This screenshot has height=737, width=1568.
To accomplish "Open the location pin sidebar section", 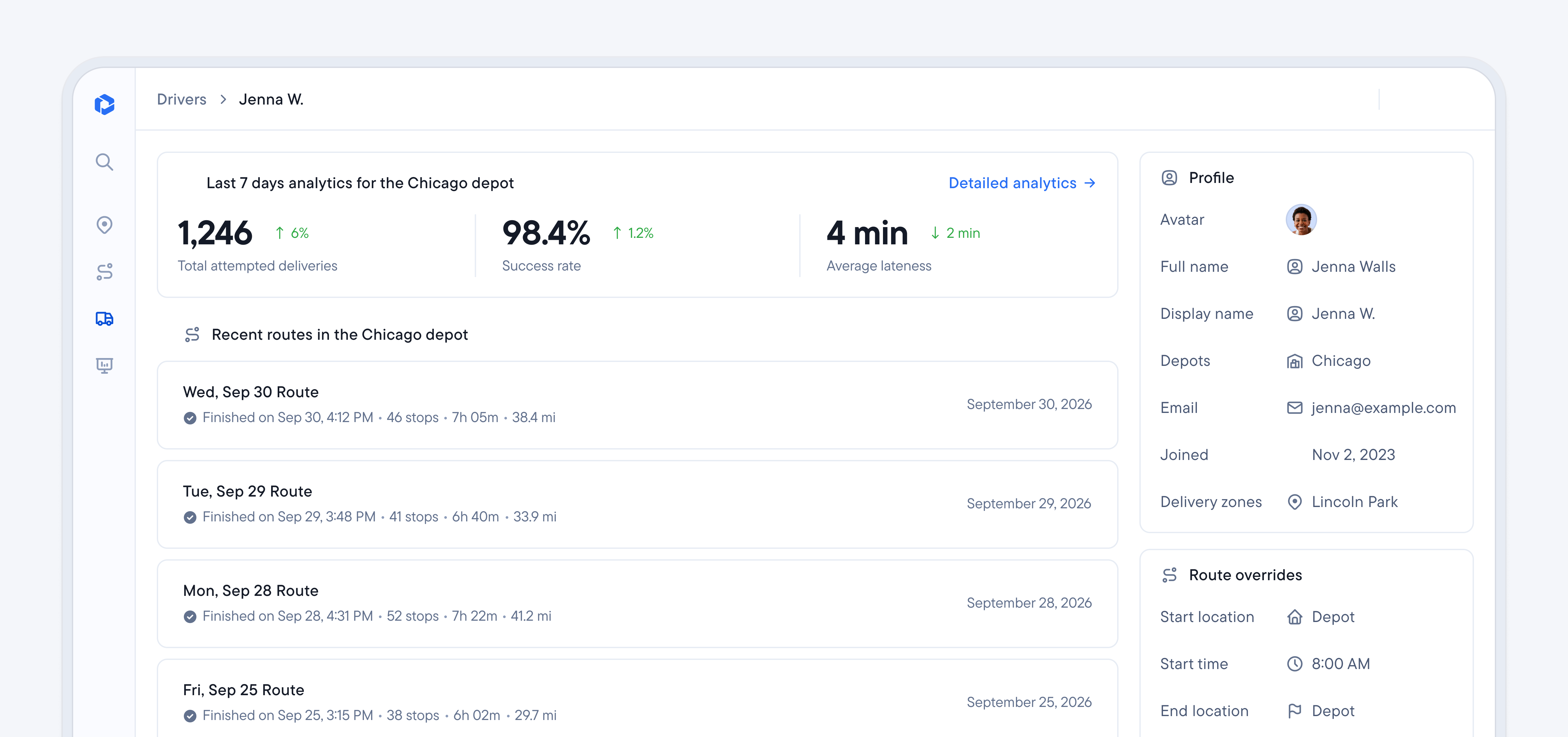I will 105,224.
